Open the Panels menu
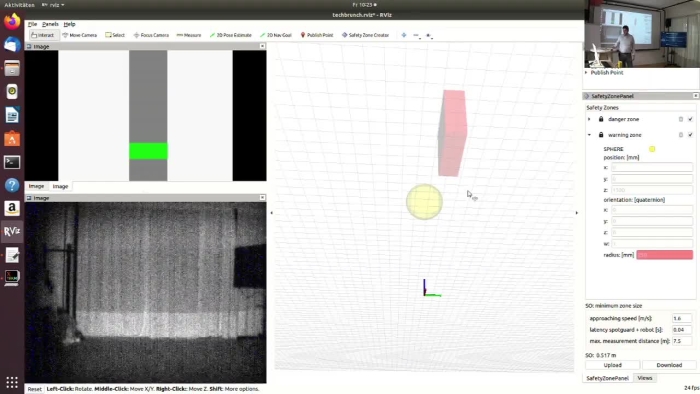Image resolution: width=700 pixels, height=394 pixels. pos(50,24)
